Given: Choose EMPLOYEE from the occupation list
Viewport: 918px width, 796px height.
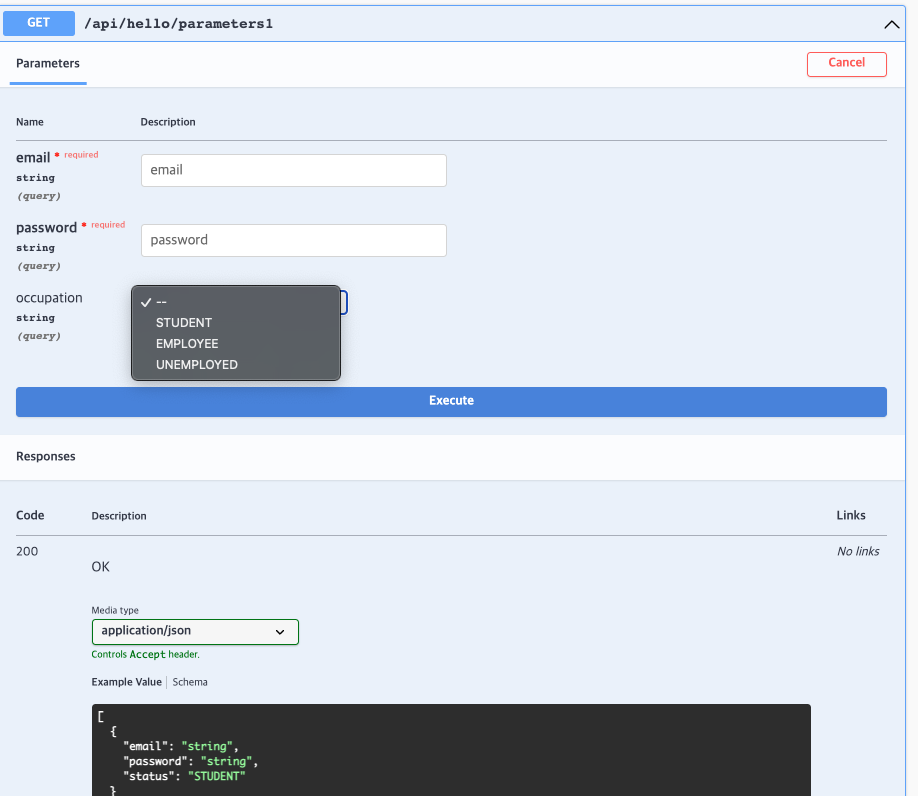Looking at the screenshot, I should [x=187, y=344].
